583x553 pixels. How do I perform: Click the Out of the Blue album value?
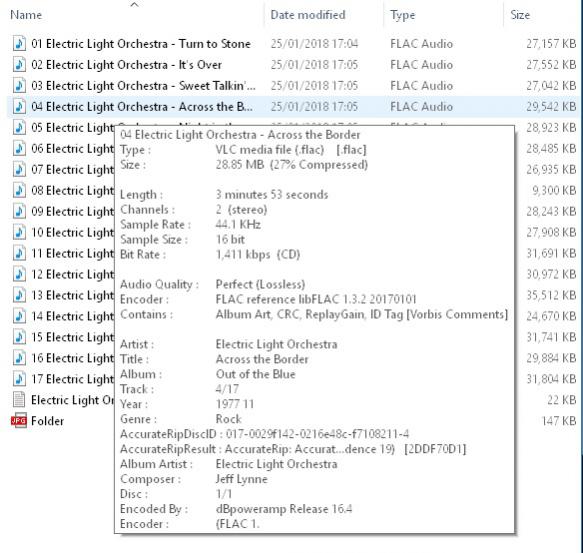coord(255,374)
